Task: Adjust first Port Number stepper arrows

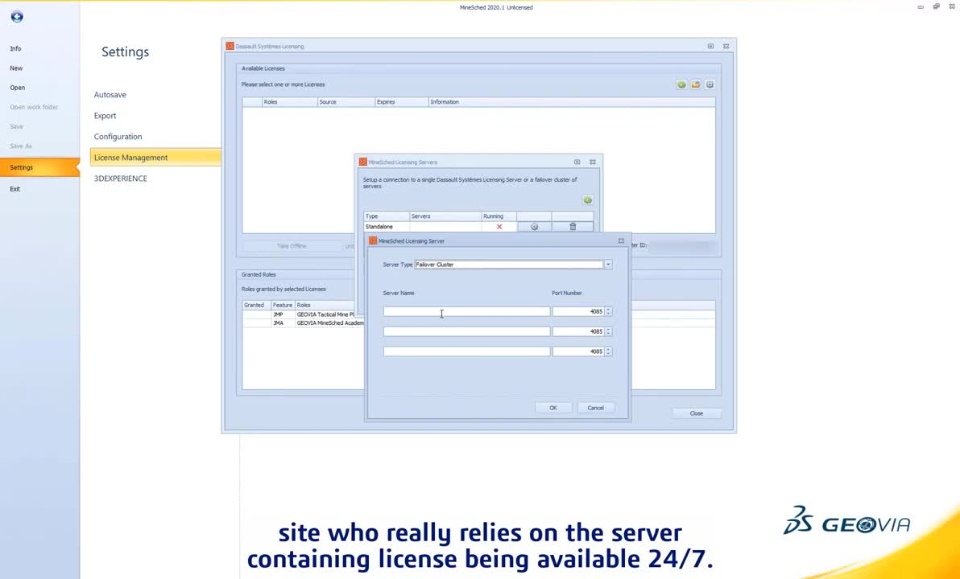Action: pos(608,312)
